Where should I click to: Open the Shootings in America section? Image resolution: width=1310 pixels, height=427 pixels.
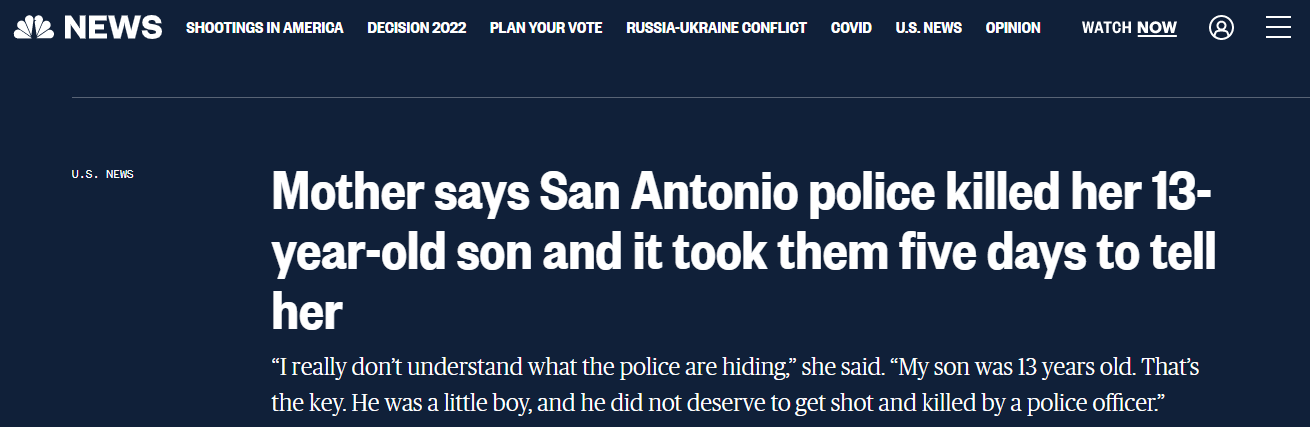pyautogui.click(x=264, y=28)
